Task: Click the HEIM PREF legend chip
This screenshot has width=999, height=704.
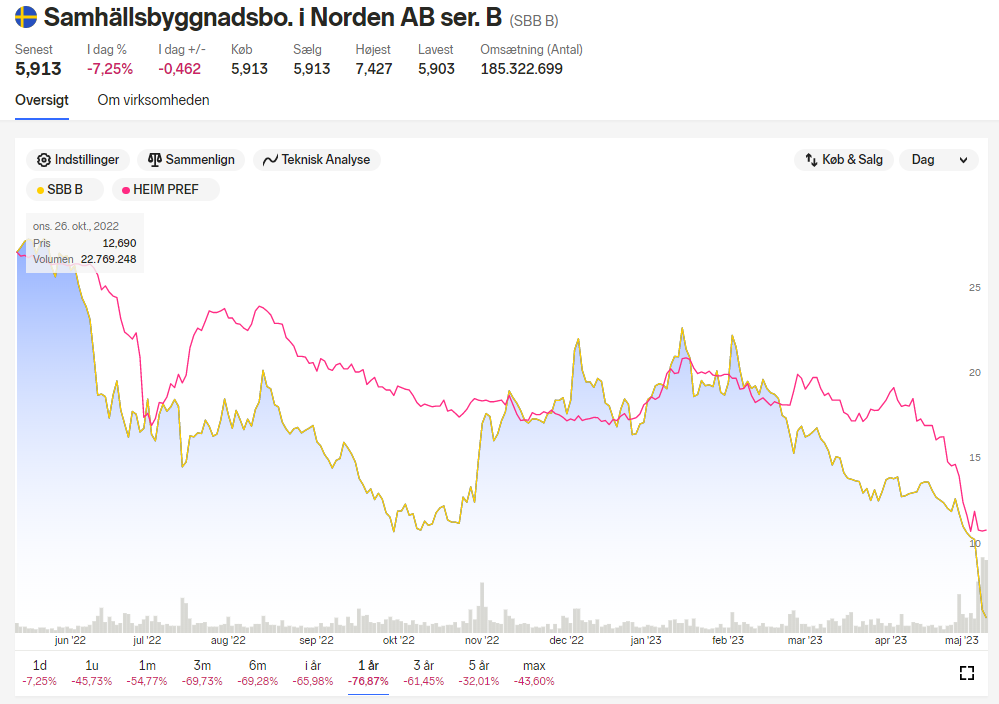Action: click(x=166, y=190)
